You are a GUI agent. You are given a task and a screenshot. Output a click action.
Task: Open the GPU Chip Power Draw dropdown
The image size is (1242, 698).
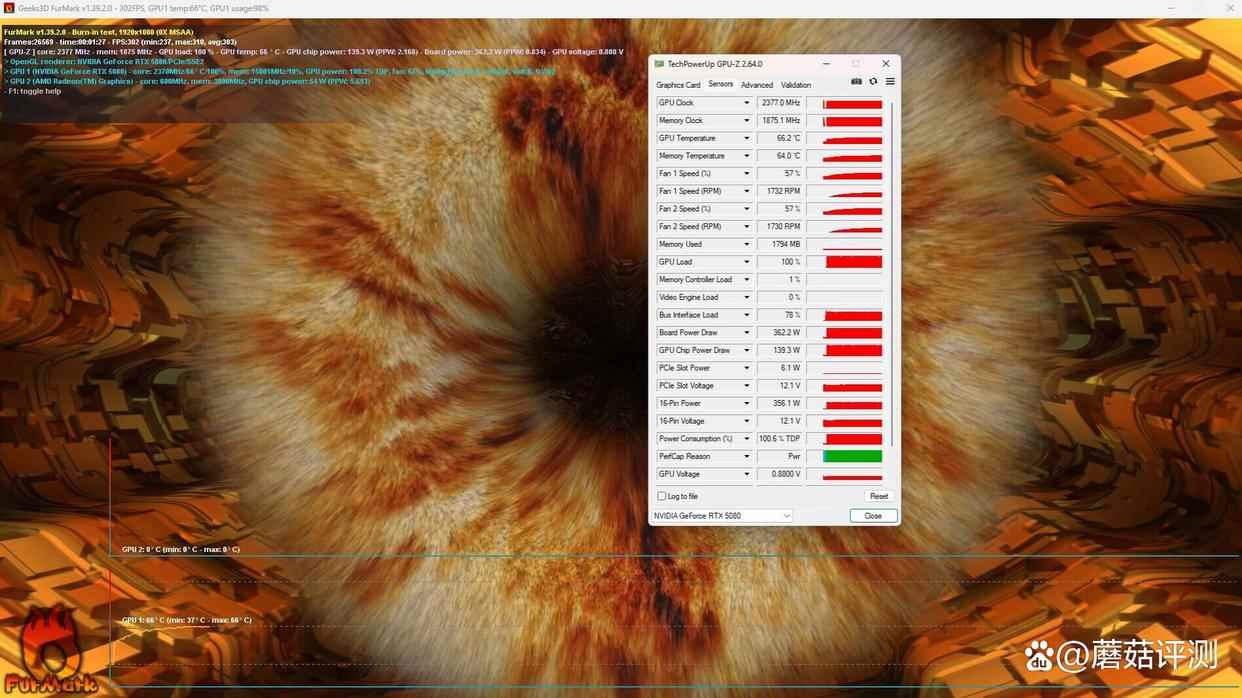click(746, 350)
